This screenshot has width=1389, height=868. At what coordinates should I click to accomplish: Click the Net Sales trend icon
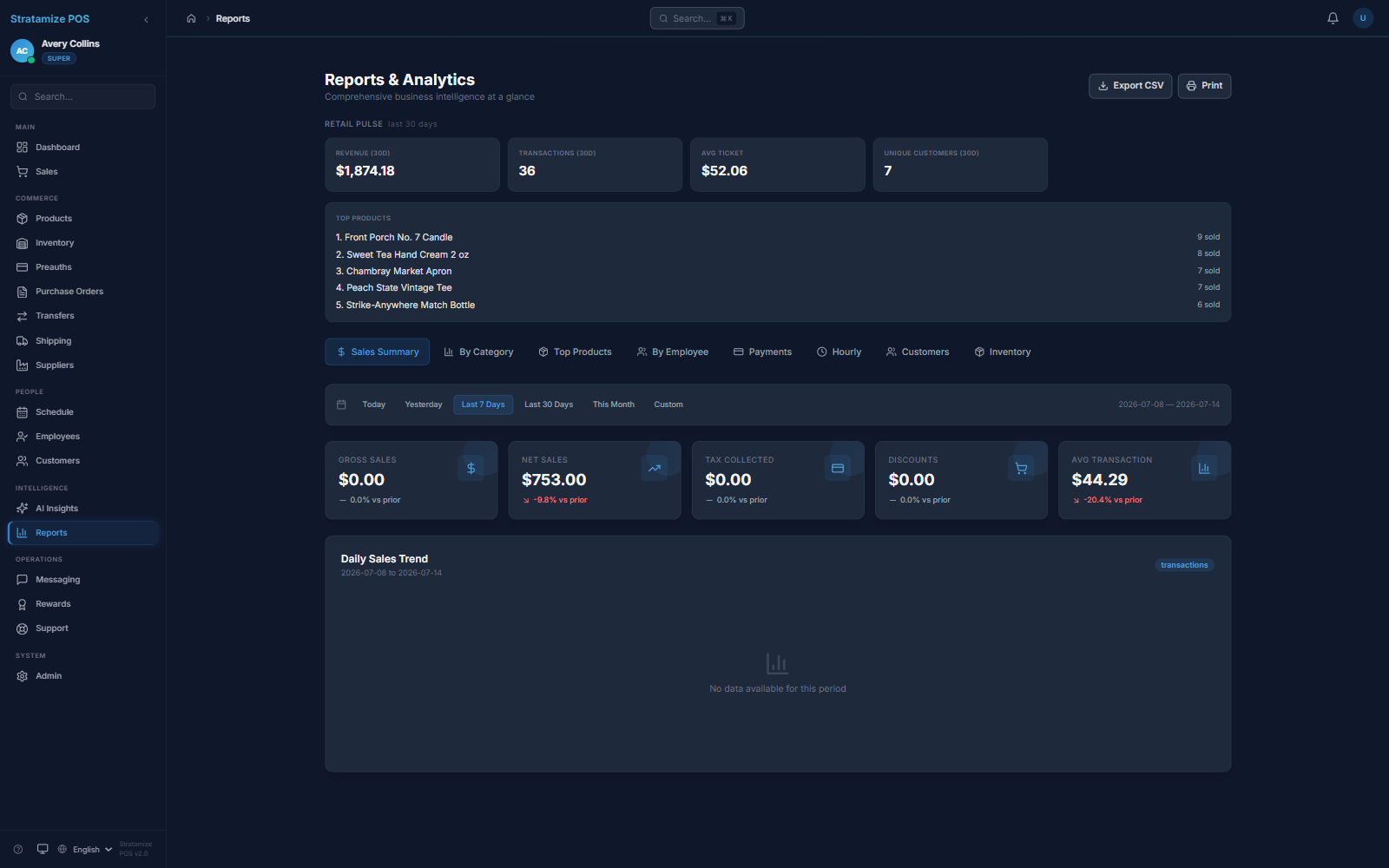tap(655, 468)
